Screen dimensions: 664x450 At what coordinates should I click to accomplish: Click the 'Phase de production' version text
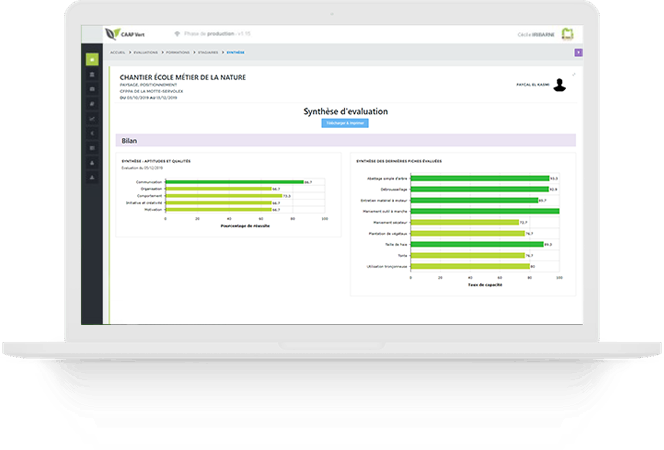click(x=217, y=33)
